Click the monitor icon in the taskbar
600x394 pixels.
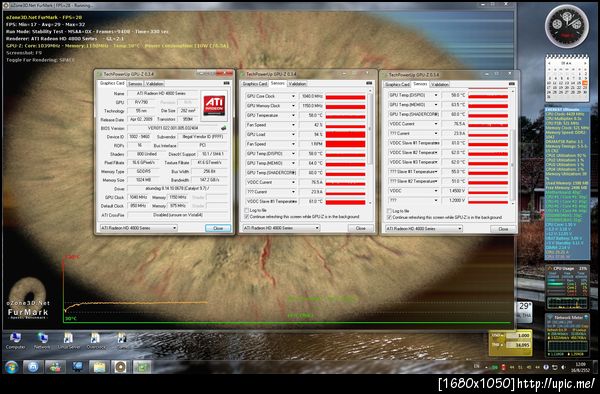77,367
